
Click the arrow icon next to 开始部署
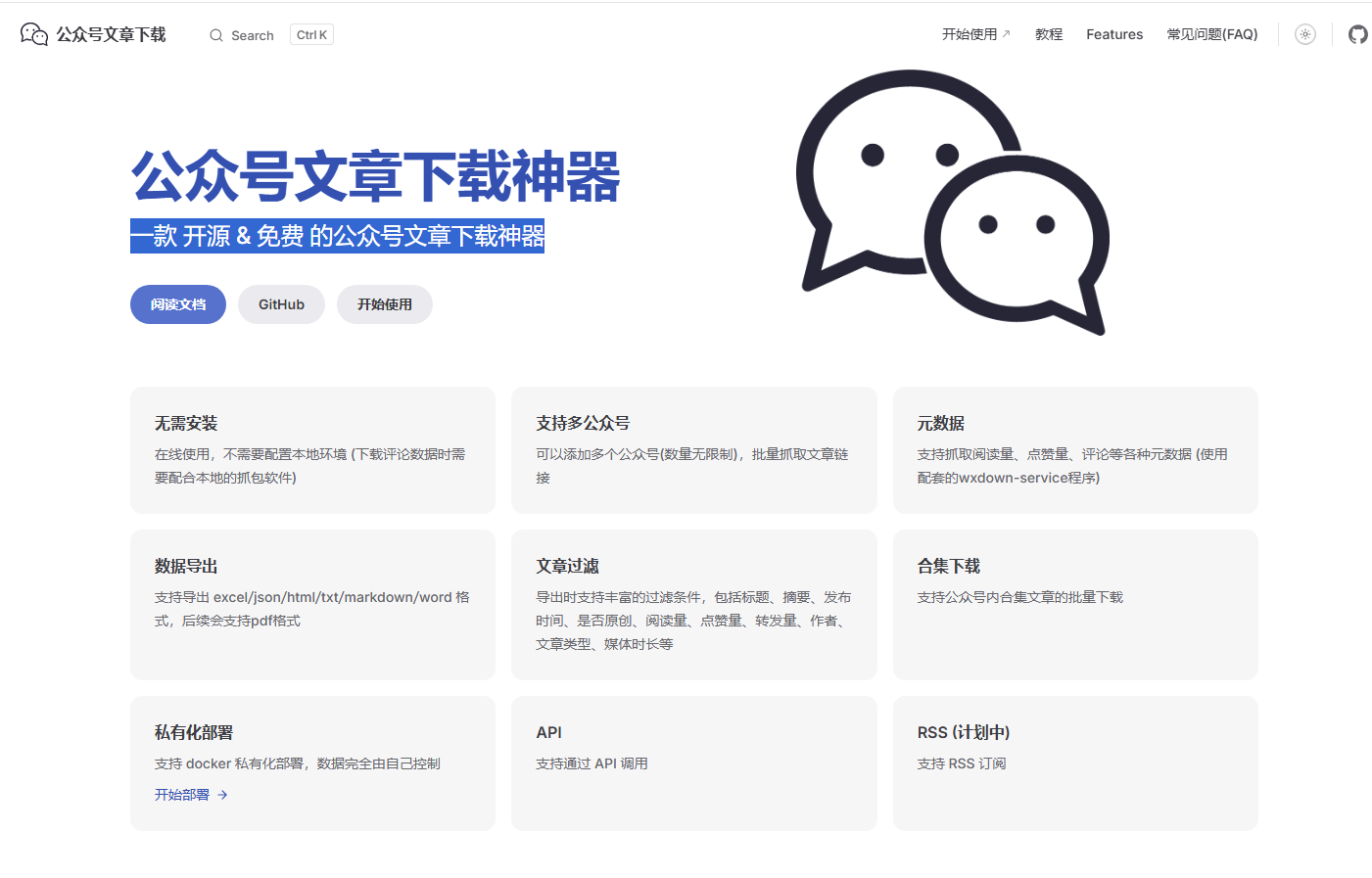[223, 795]
